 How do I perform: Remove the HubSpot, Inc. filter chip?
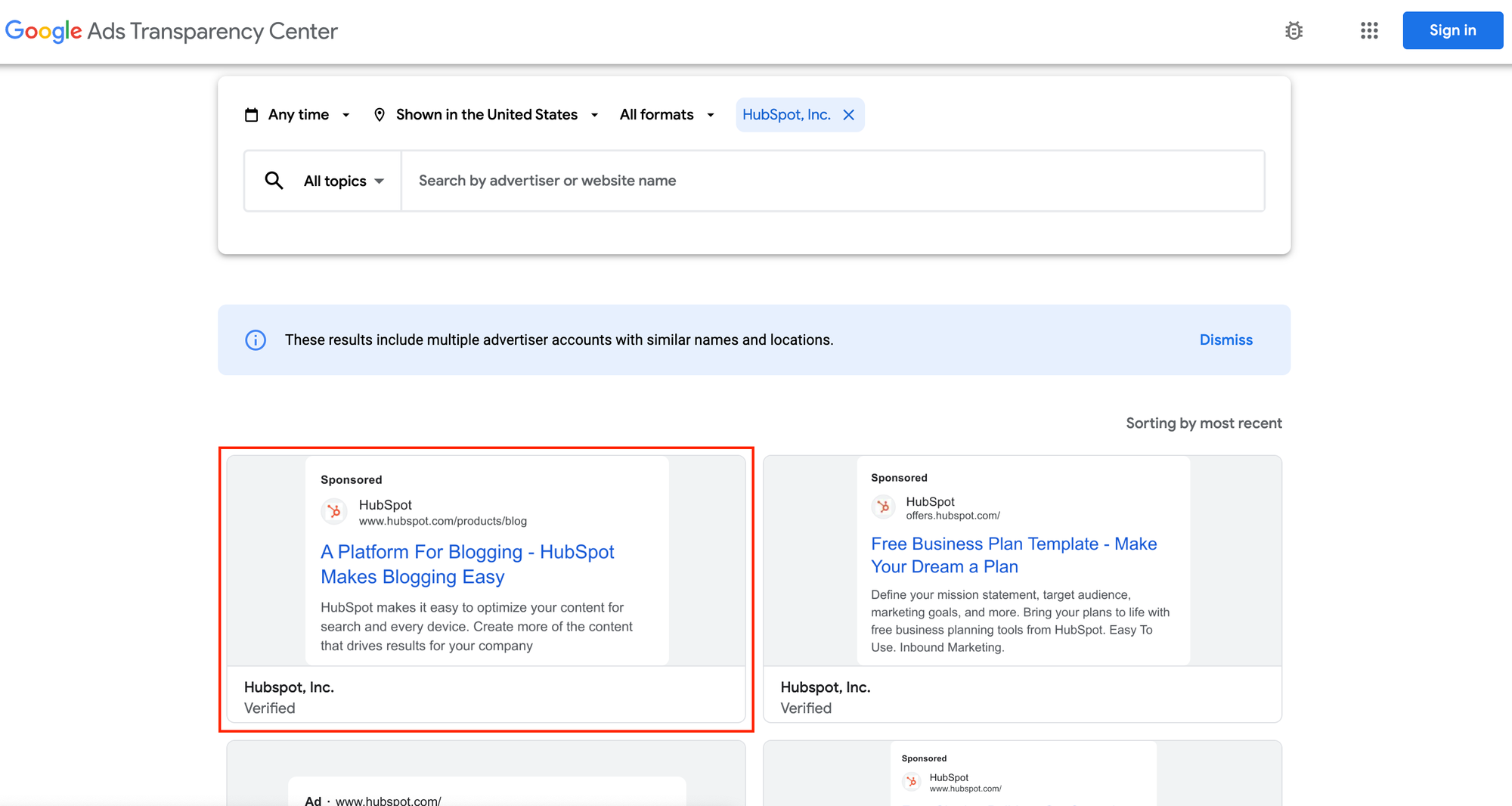click(x=849, y=115)
